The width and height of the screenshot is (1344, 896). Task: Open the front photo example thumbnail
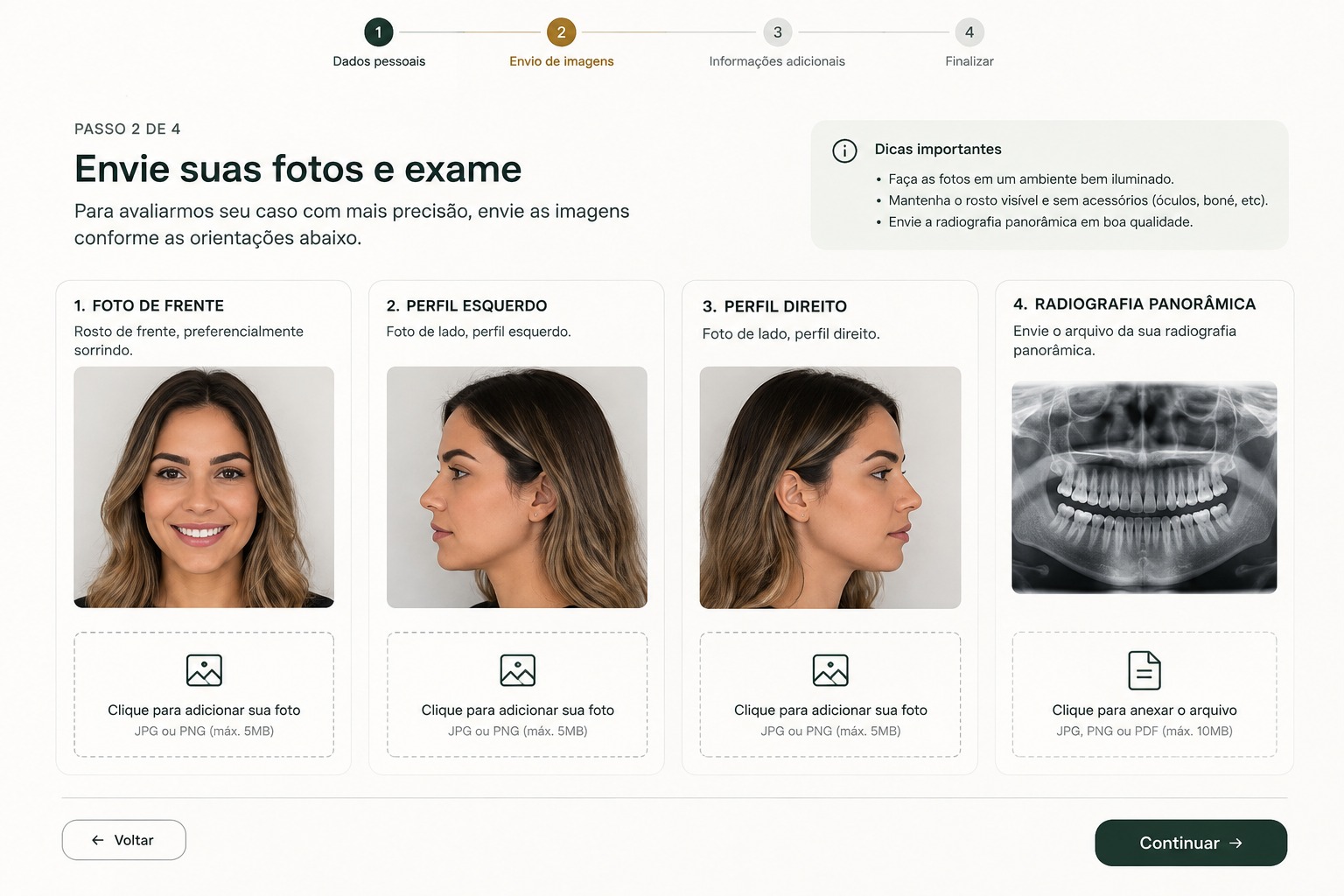[204, 487]
